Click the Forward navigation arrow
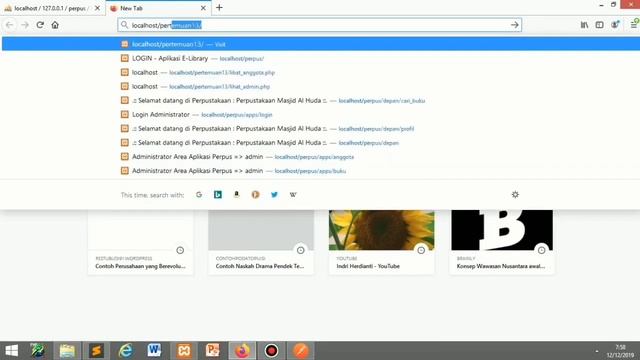This screenshot has width=640, height=360. pos(24,25)
